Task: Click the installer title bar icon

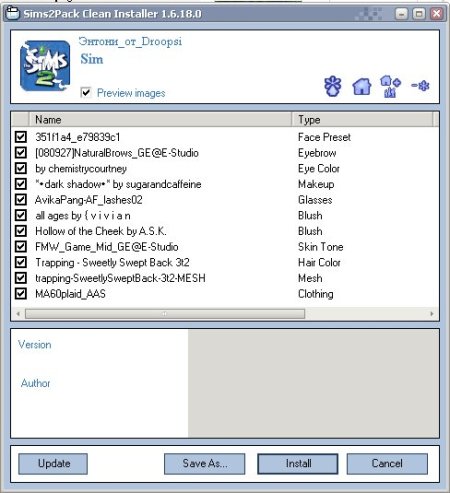Action: pos(13,13)
